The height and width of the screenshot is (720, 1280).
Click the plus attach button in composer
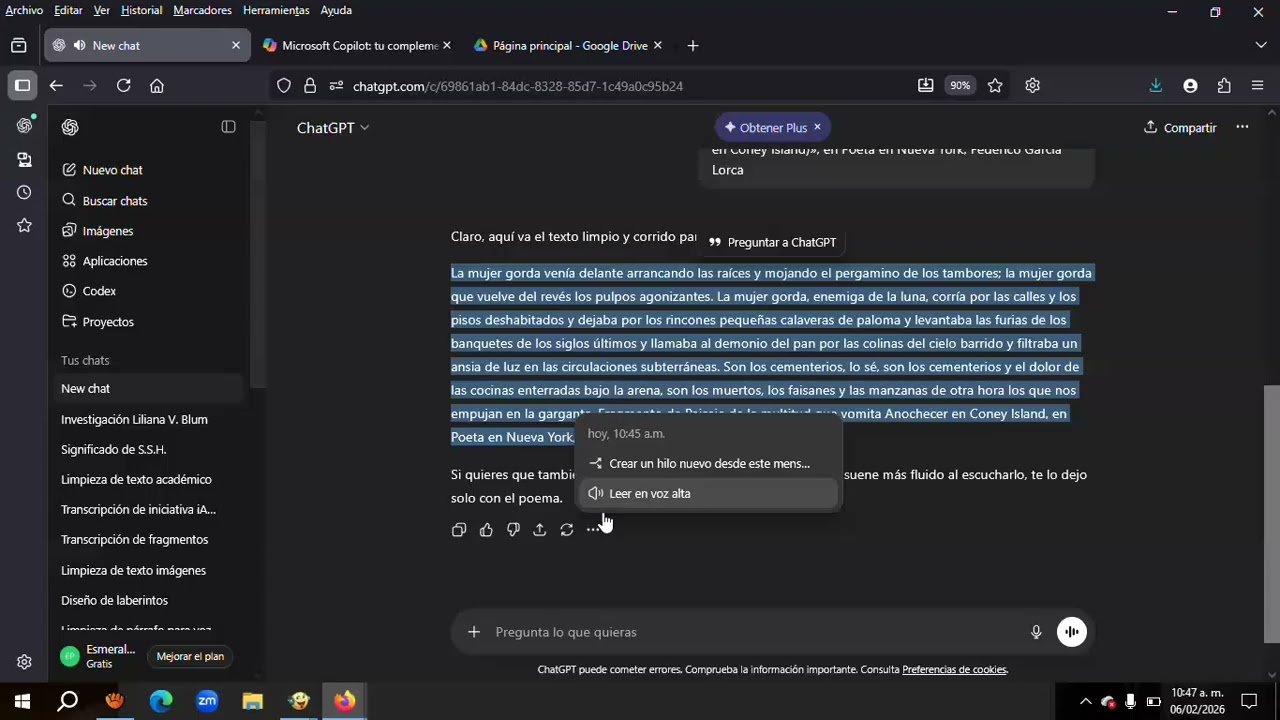click(473, 632)
